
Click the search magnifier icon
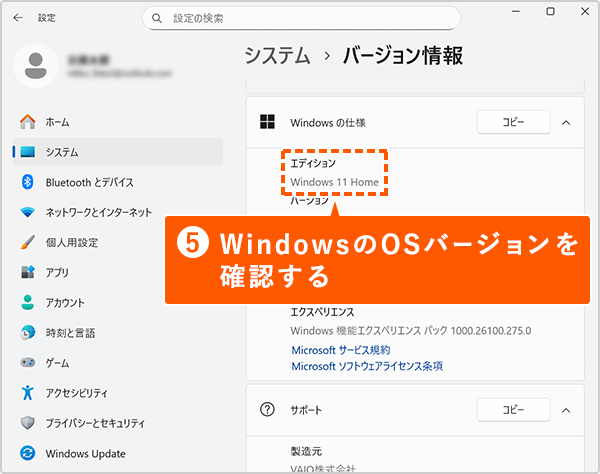tap(157, 18)
